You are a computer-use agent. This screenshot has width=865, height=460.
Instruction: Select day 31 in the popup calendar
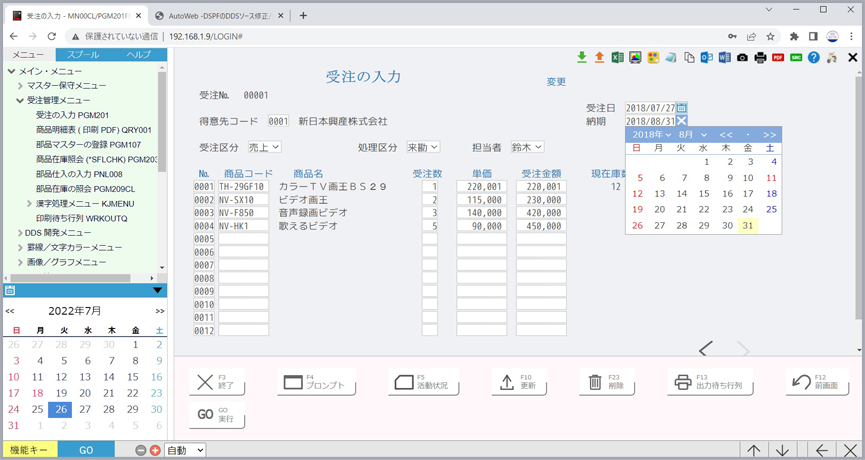point(747,226)
